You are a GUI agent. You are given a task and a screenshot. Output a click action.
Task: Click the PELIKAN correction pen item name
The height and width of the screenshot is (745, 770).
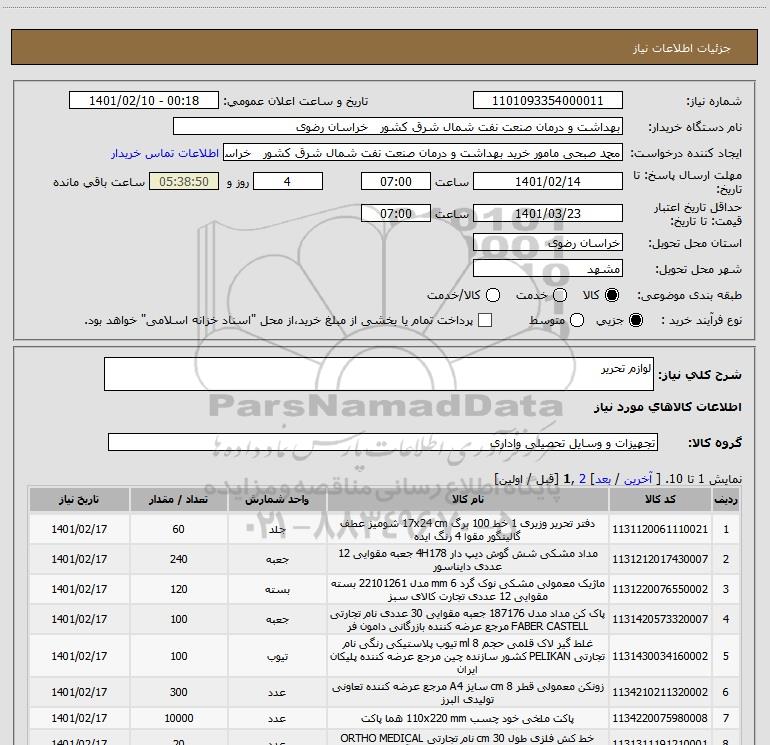click(x=468, y=656)
